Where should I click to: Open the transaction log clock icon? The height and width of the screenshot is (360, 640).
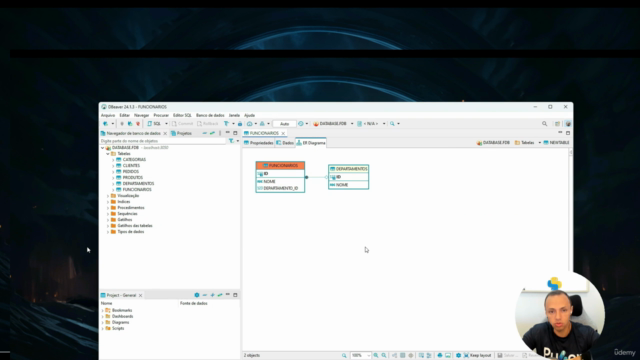coord(301,124)
